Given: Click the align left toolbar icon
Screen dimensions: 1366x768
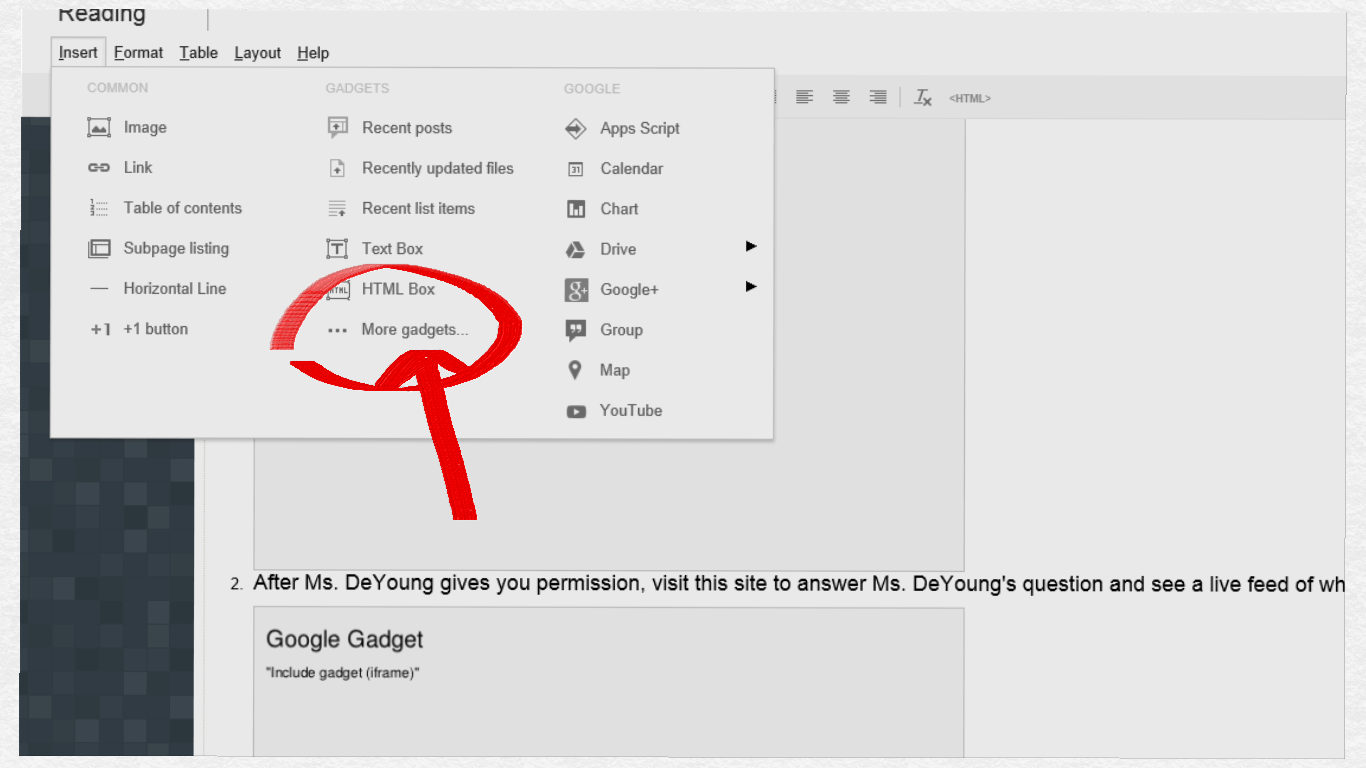Looking at the screenshot, I should pyautogui.click(x=805, y=97).
